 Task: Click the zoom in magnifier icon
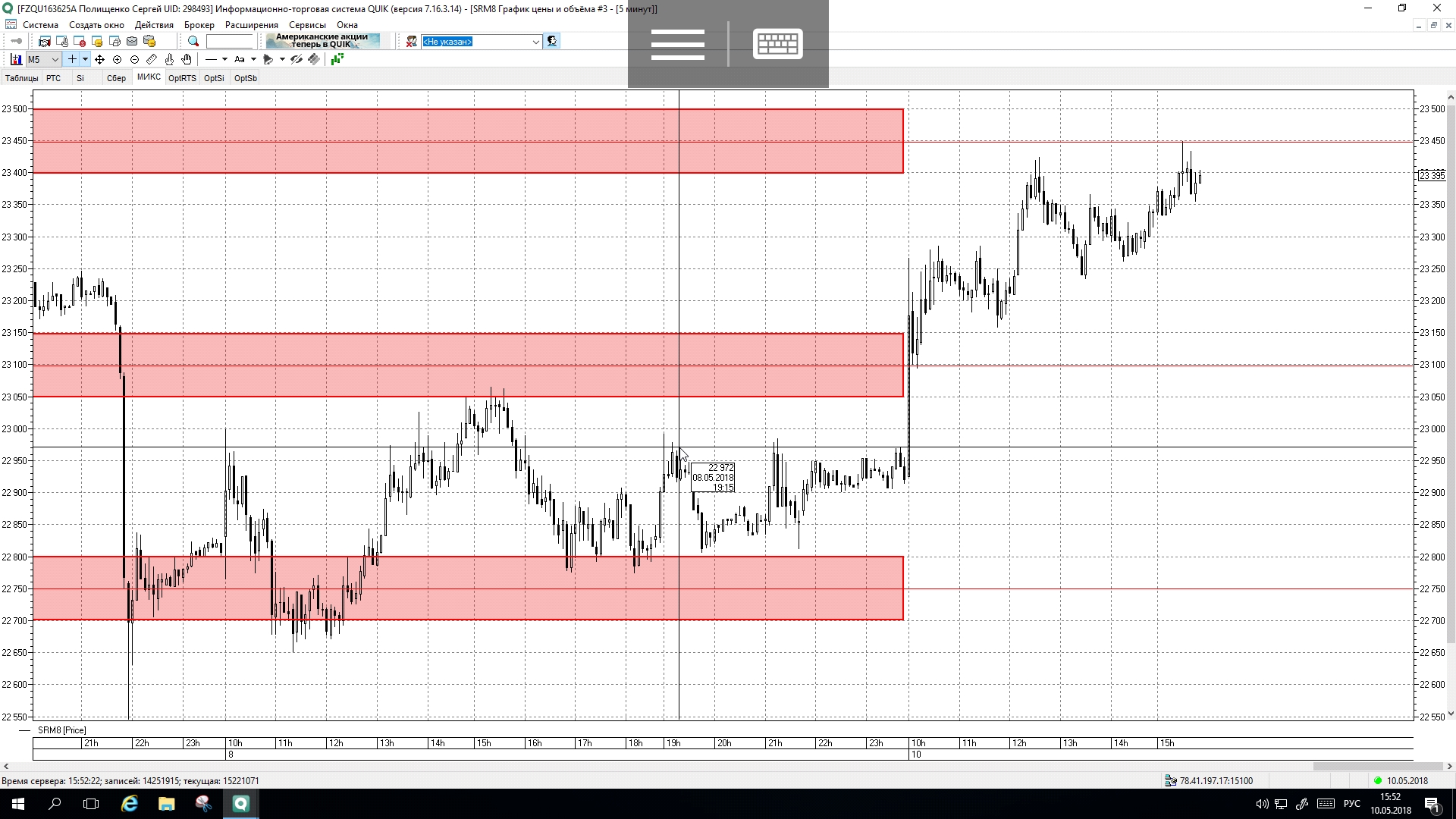click(117, 59)
